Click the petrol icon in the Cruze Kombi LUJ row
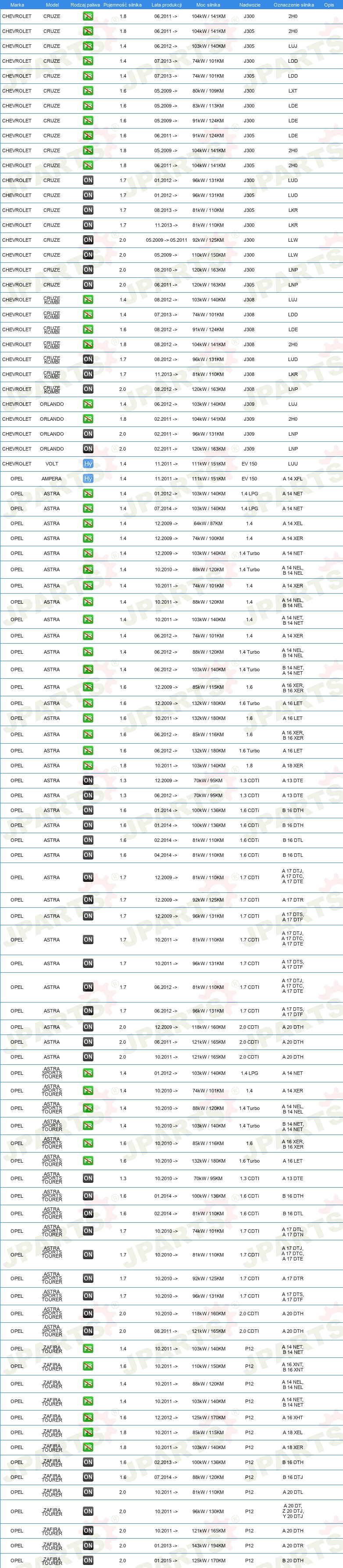Image resolution: width=343 pixels, height=1568 pixels. [88, 300]
